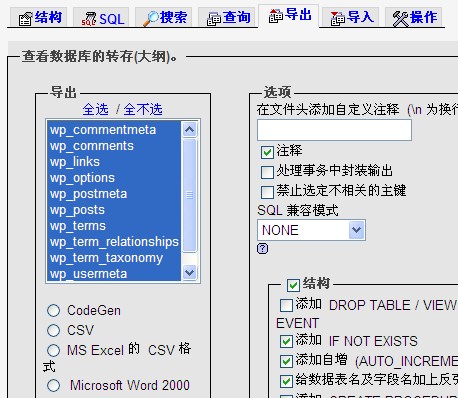Click the 全选 select-all link

pos(95,109)
